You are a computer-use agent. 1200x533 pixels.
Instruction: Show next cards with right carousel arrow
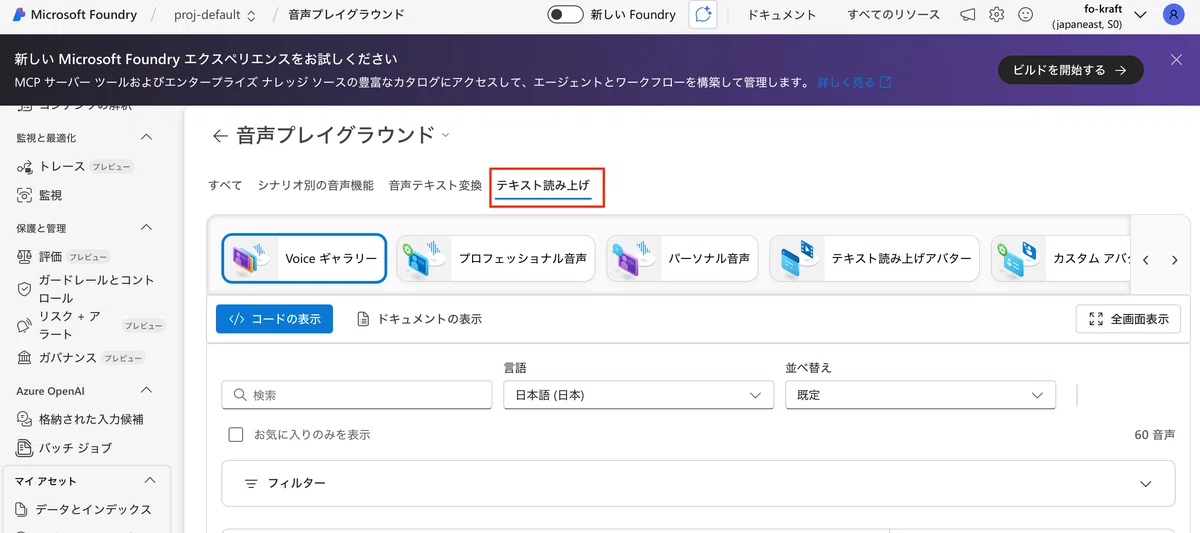point(1175,260)
